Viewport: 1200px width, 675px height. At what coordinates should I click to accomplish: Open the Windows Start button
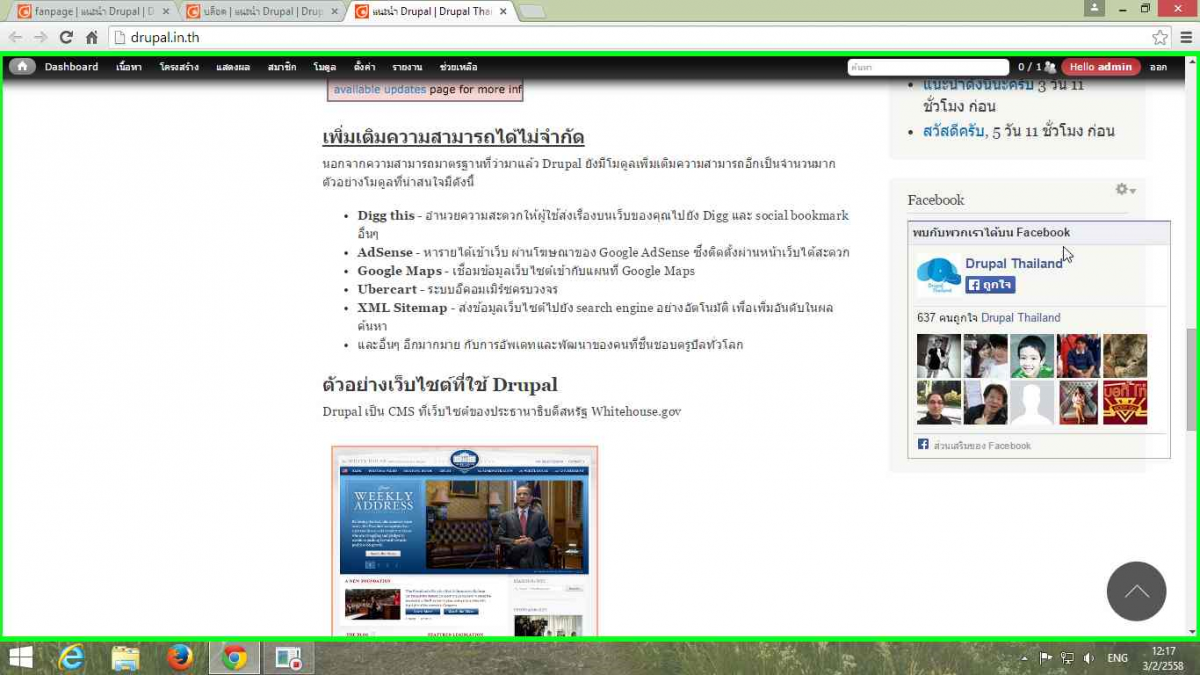pos(20,657)
